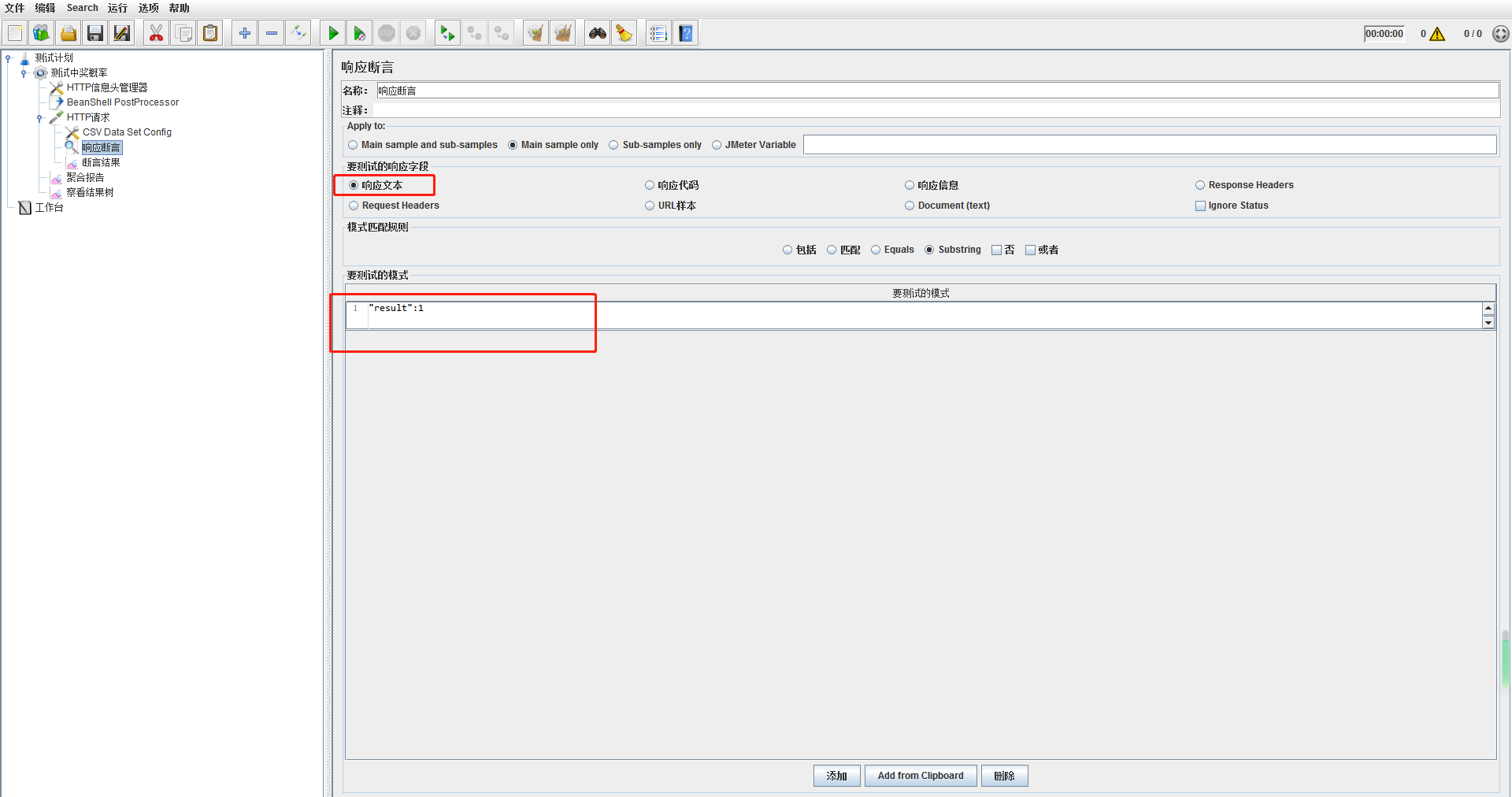This screenshot has width=1512, height=797.
Task: Open the 运行 menu
Action: 117,8
